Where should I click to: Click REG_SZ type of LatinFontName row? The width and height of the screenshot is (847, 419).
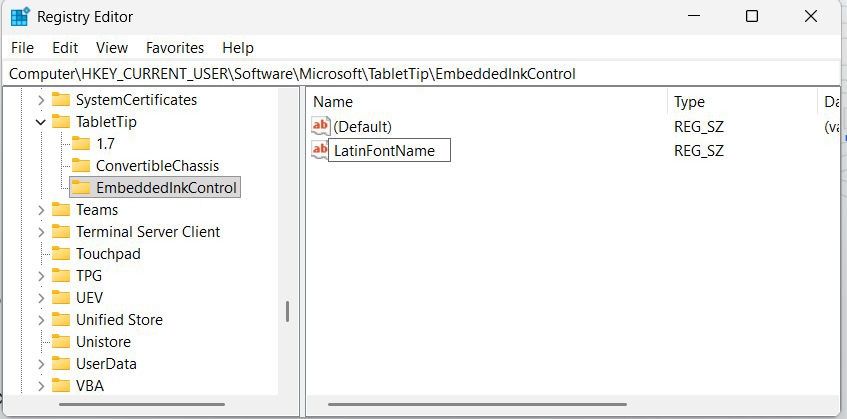pos(698,151)
